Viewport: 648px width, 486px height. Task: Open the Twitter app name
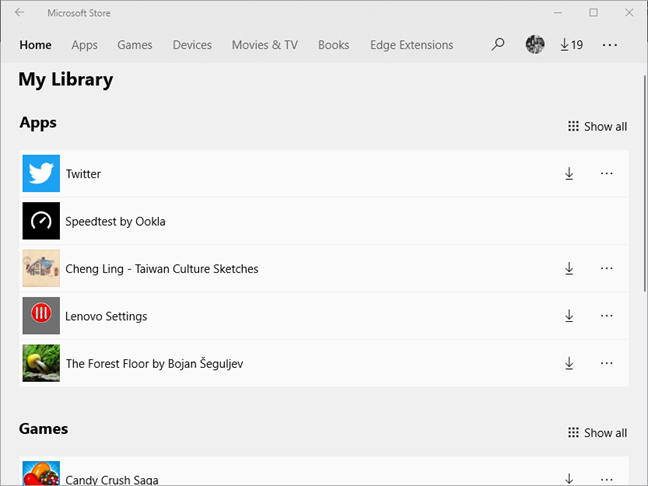(x=83, y=174)
